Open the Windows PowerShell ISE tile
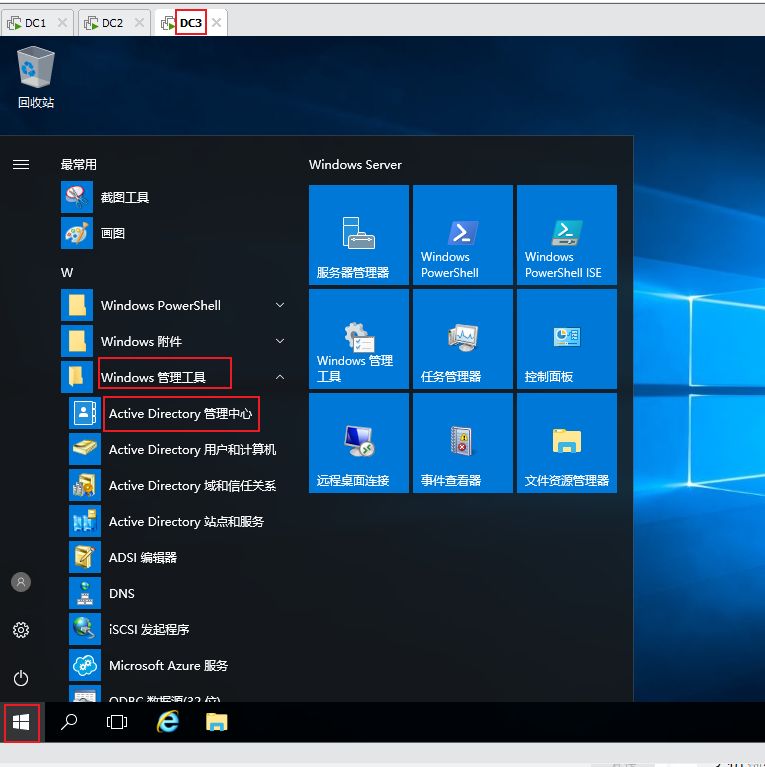Viewport: 765px width, 767px height. point(567,235)
